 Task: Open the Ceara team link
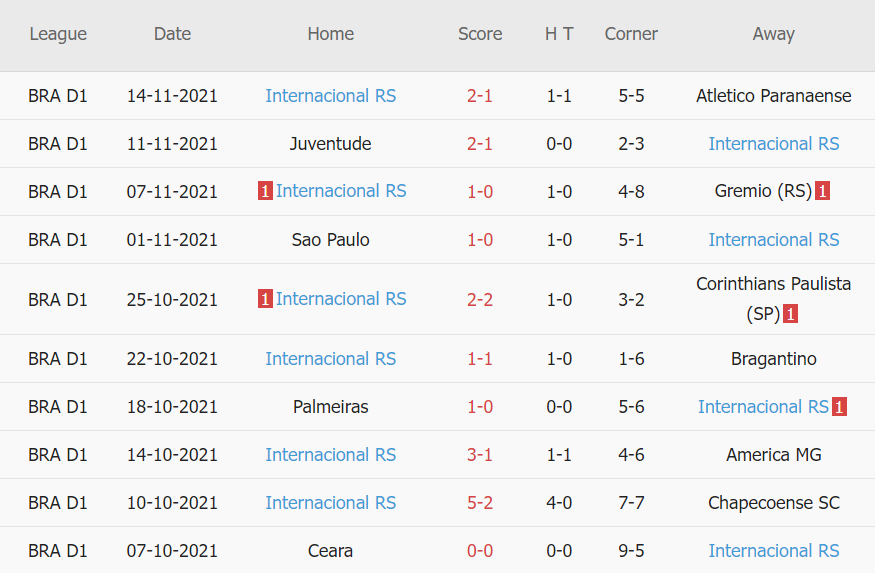point(330,551)
